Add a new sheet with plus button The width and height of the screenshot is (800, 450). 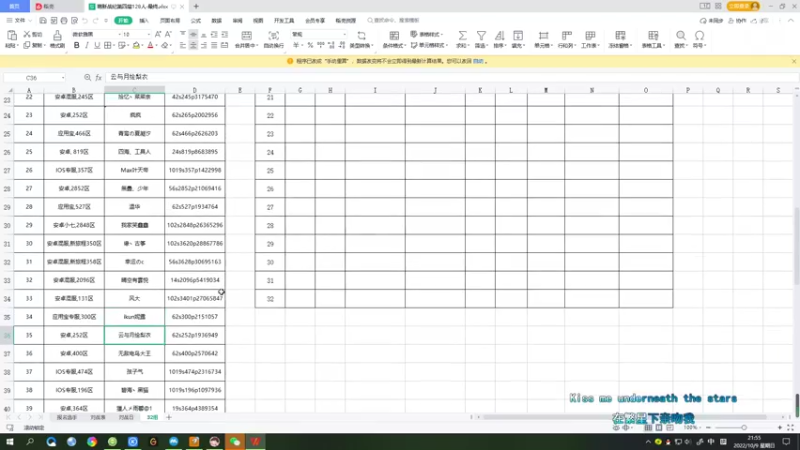(169, 417)
